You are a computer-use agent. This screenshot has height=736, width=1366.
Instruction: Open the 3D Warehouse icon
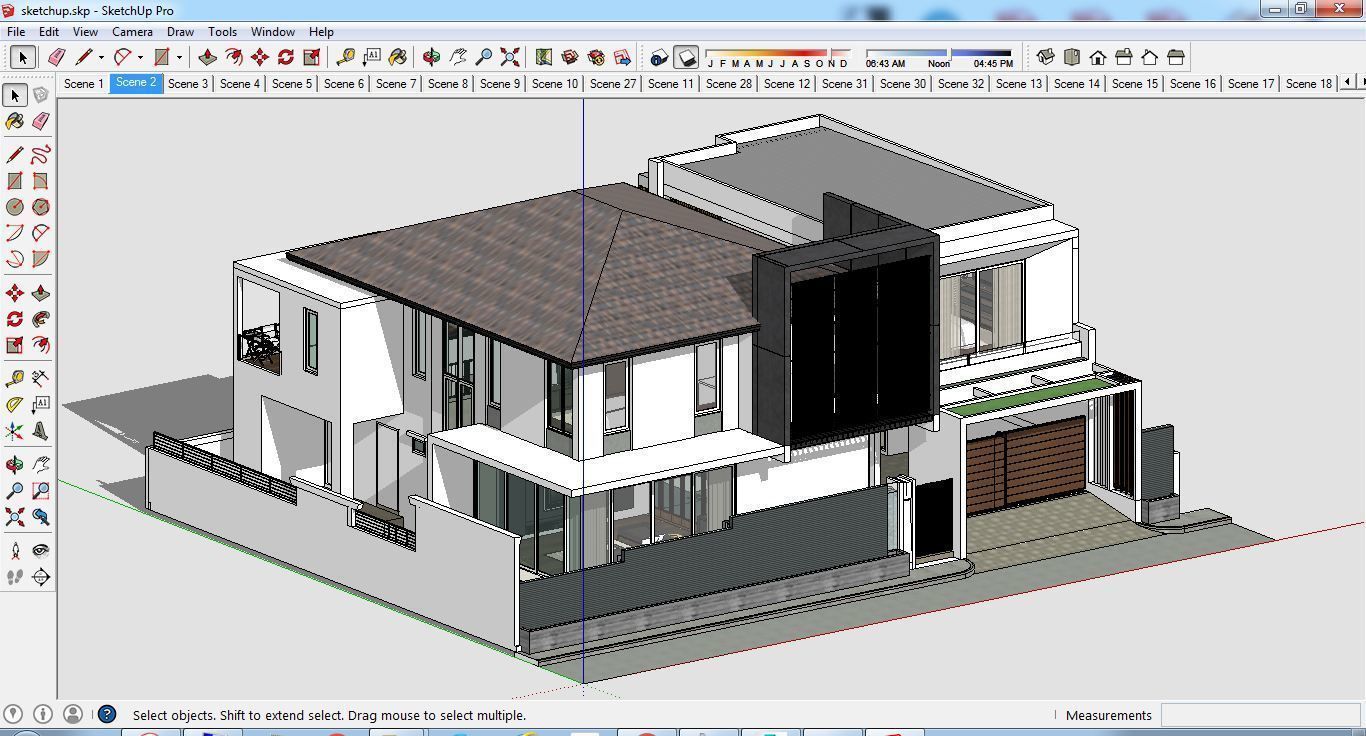(570, 57)
